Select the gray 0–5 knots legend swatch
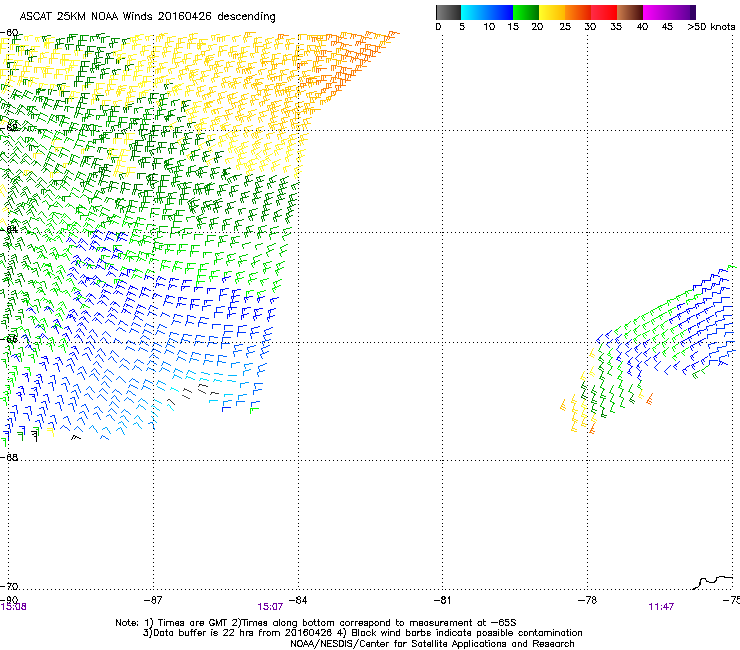The image size is (740, 650). (x=448, y=12)
